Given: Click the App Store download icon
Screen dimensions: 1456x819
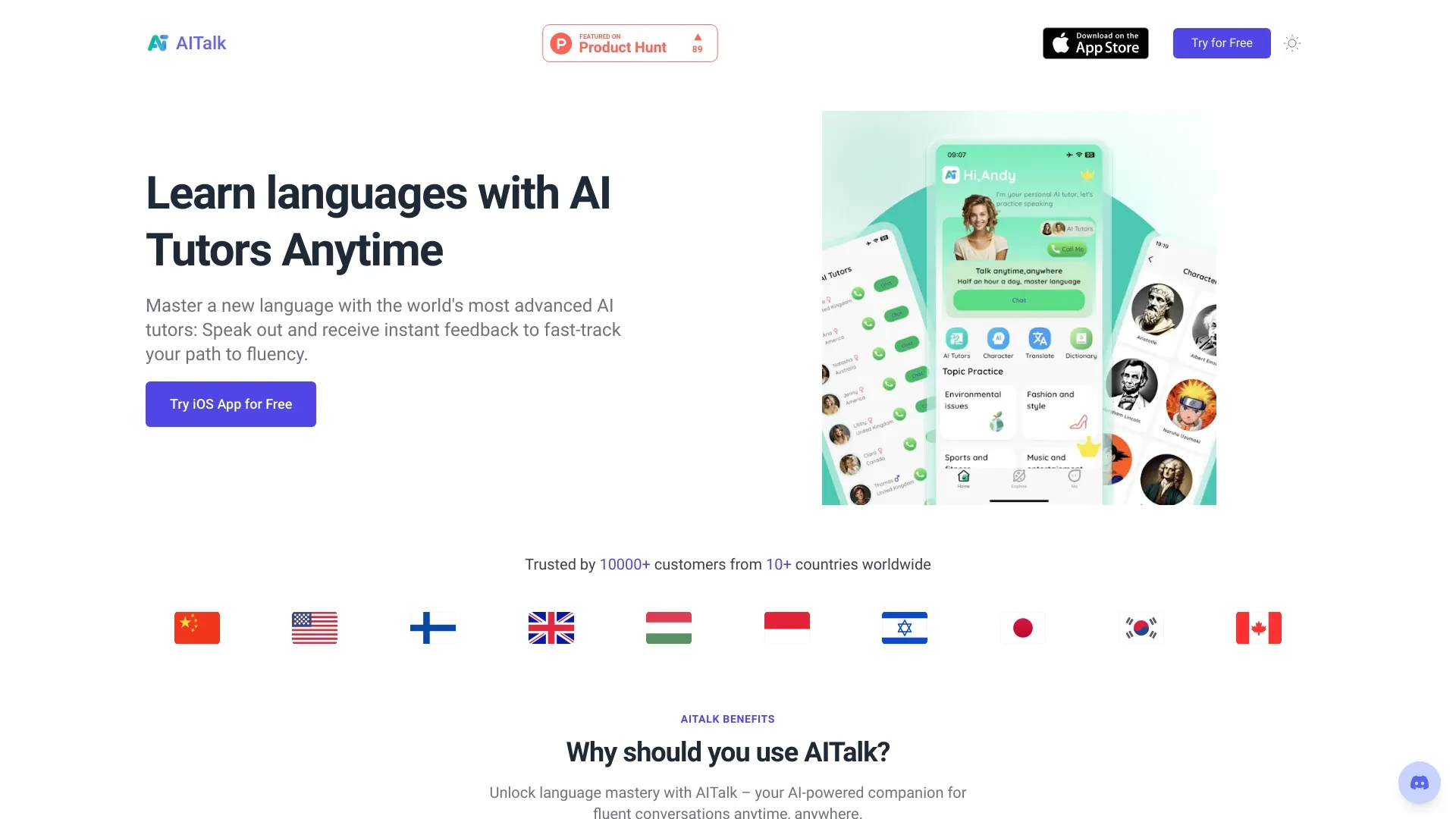Looking at the screenshot, I should pyautogui.click(x=1095, y=42).
